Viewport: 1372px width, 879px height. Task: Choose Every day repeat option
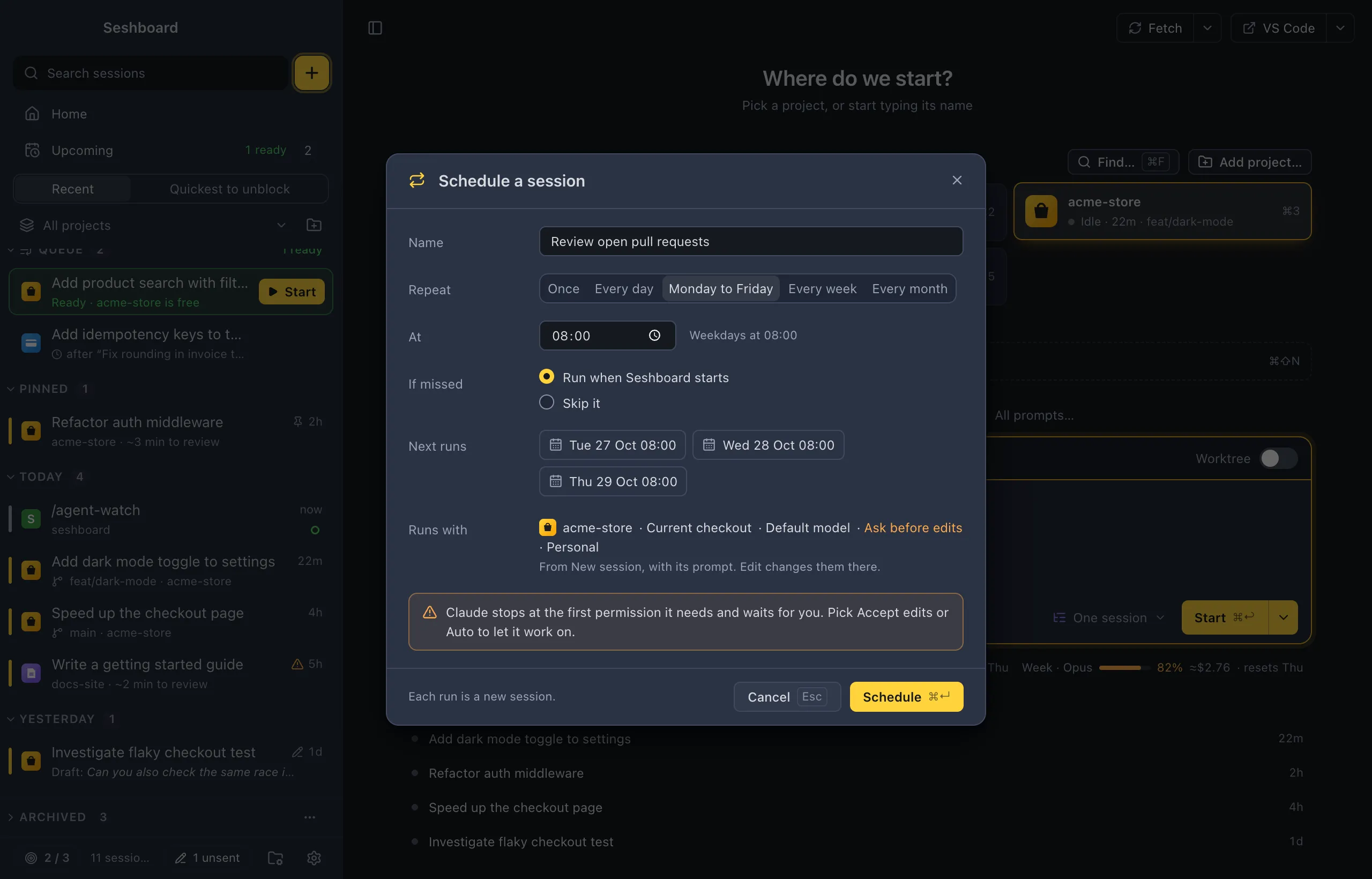[623, 289]
